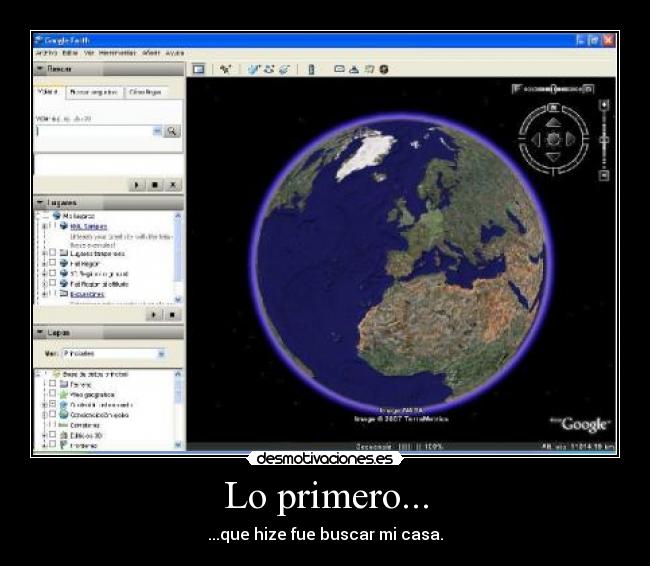Click the stop tour button in Lugares panel
Viewport: 650px width, 566px height.
click(x=172, y=315)
